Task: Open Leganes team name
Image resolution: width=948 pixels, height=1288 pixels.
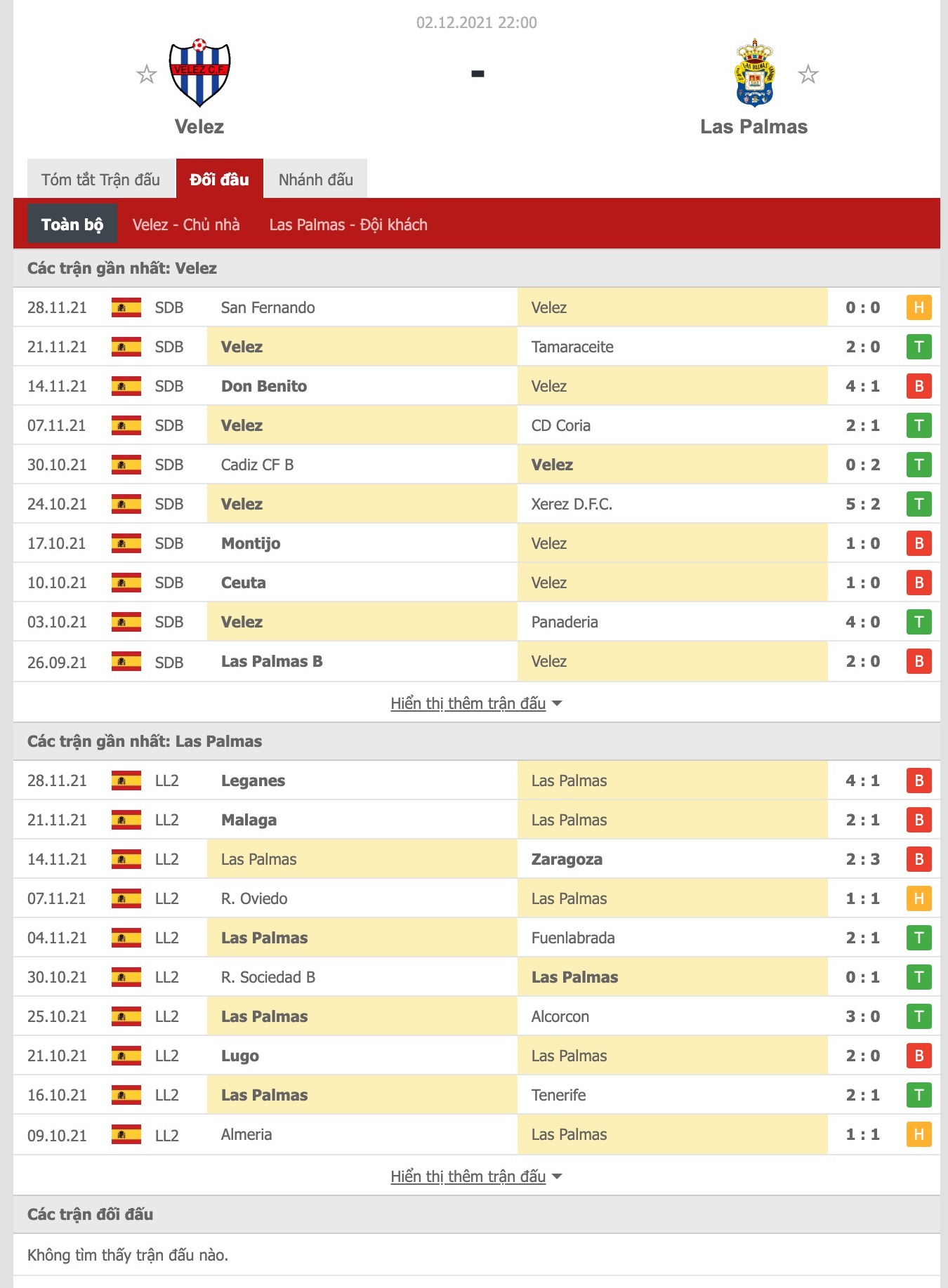Action: click(x=253, y=781)
